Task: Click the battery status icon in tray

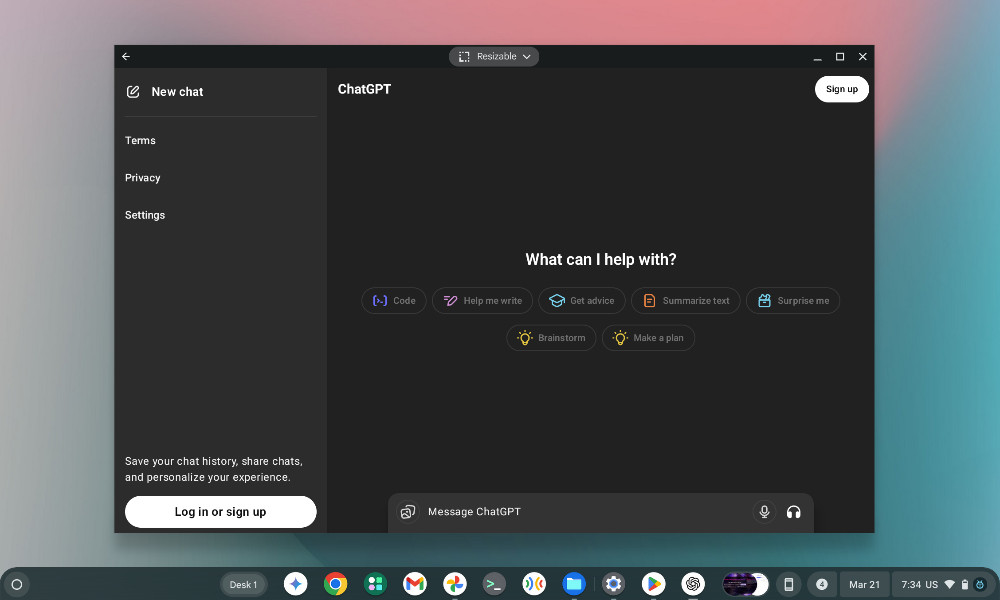Action: pos(965,584)
